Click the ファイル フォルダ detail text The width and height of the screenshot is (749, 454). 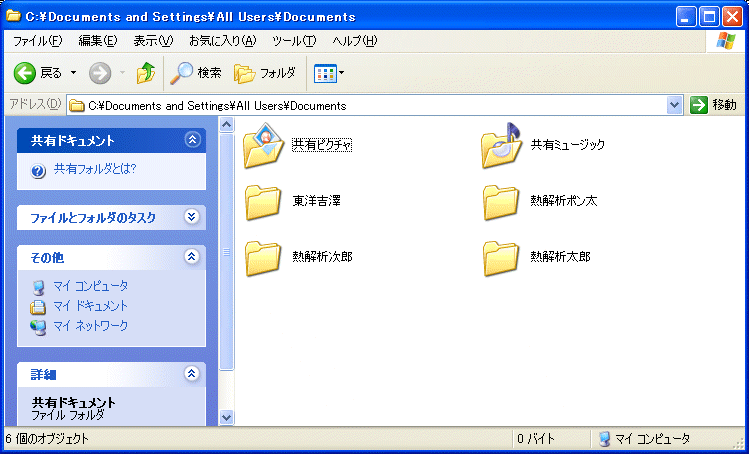coord(67,414)
